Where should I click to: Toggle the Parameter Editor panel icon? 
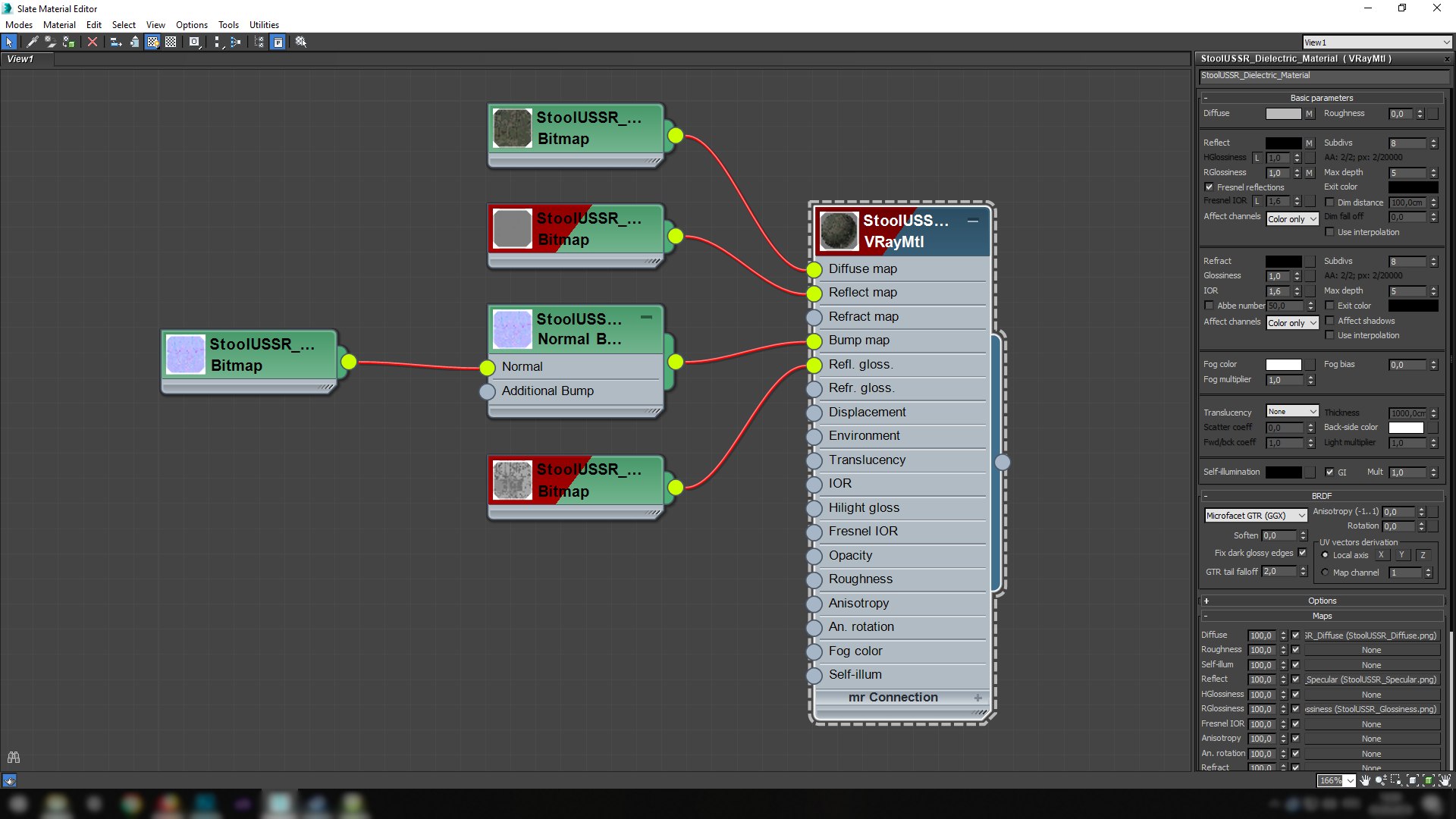pos(278,42)
